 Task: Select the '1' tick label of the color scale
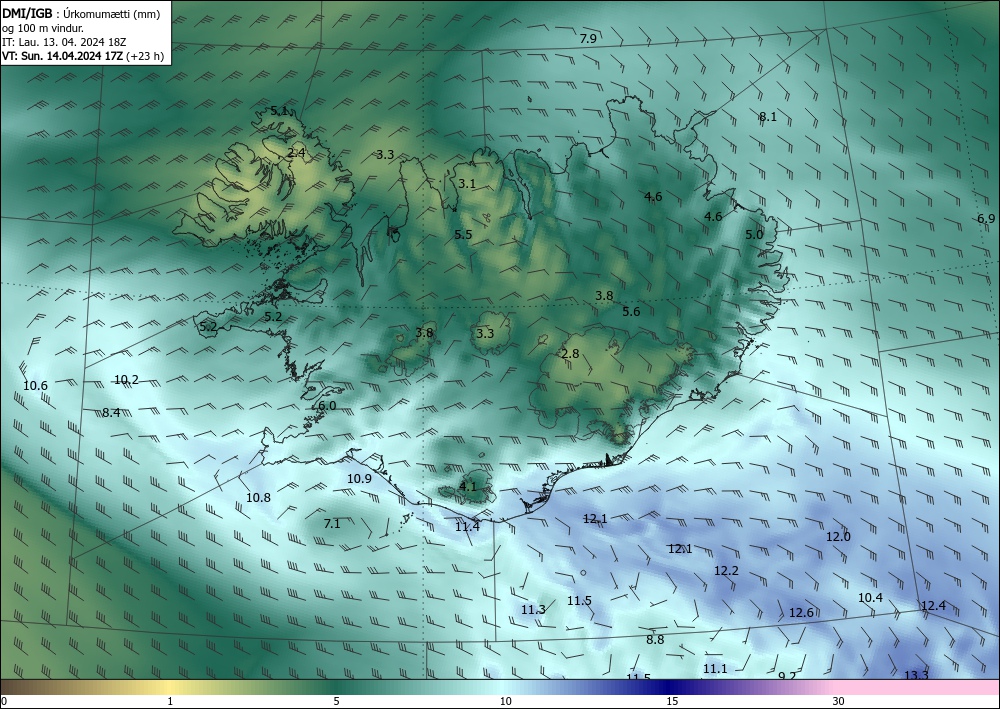click(170, 702)
